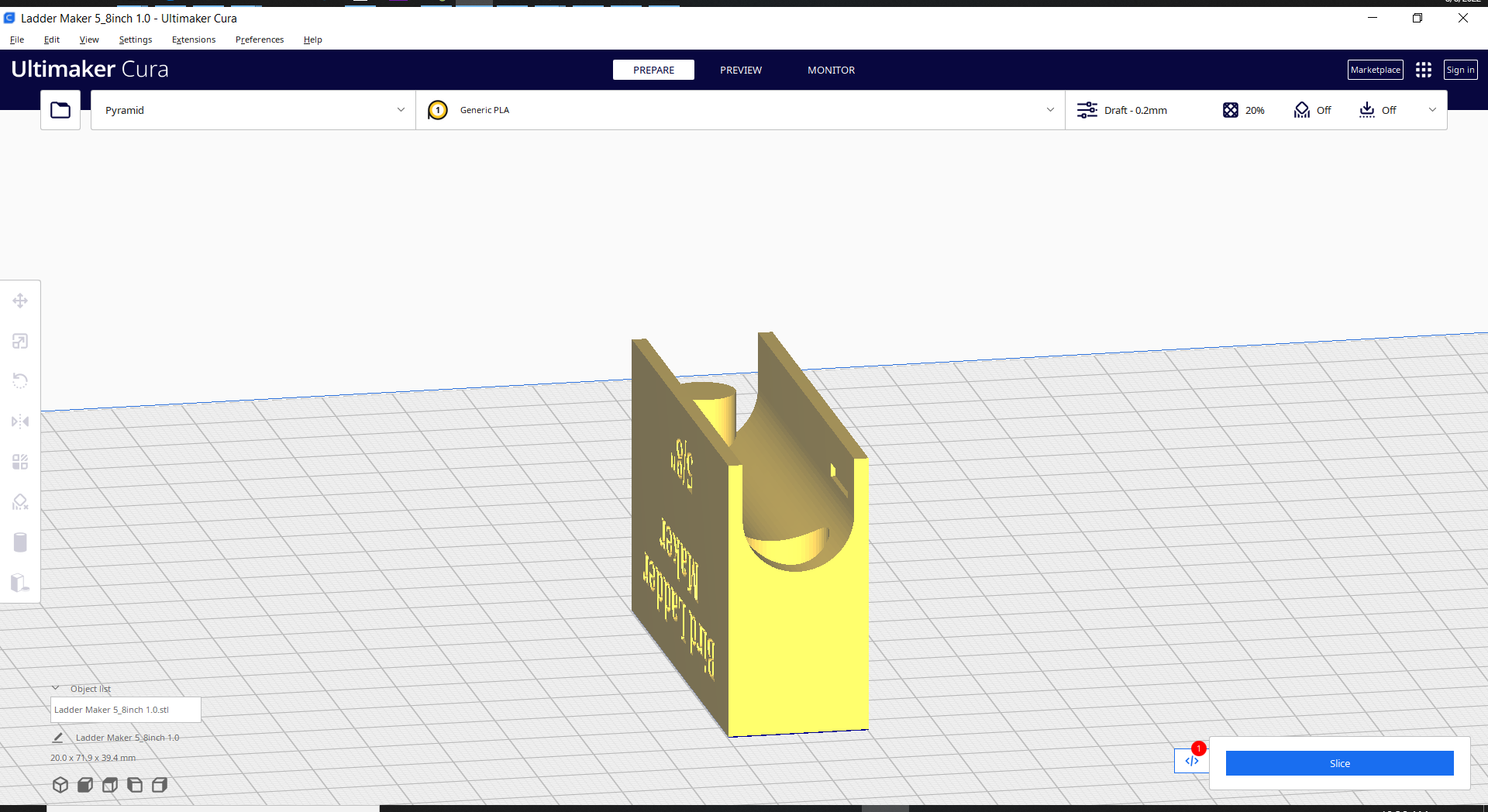Select the Scale tool
The height and width of the screenshot is (812, 1488).
pos(20,341)
